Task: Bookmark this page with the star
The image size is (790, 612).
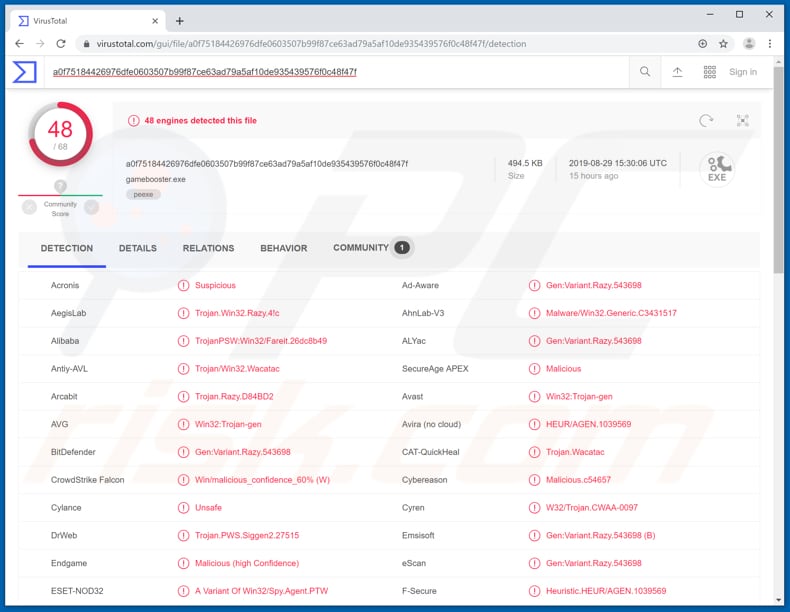Action: point(723,44)
